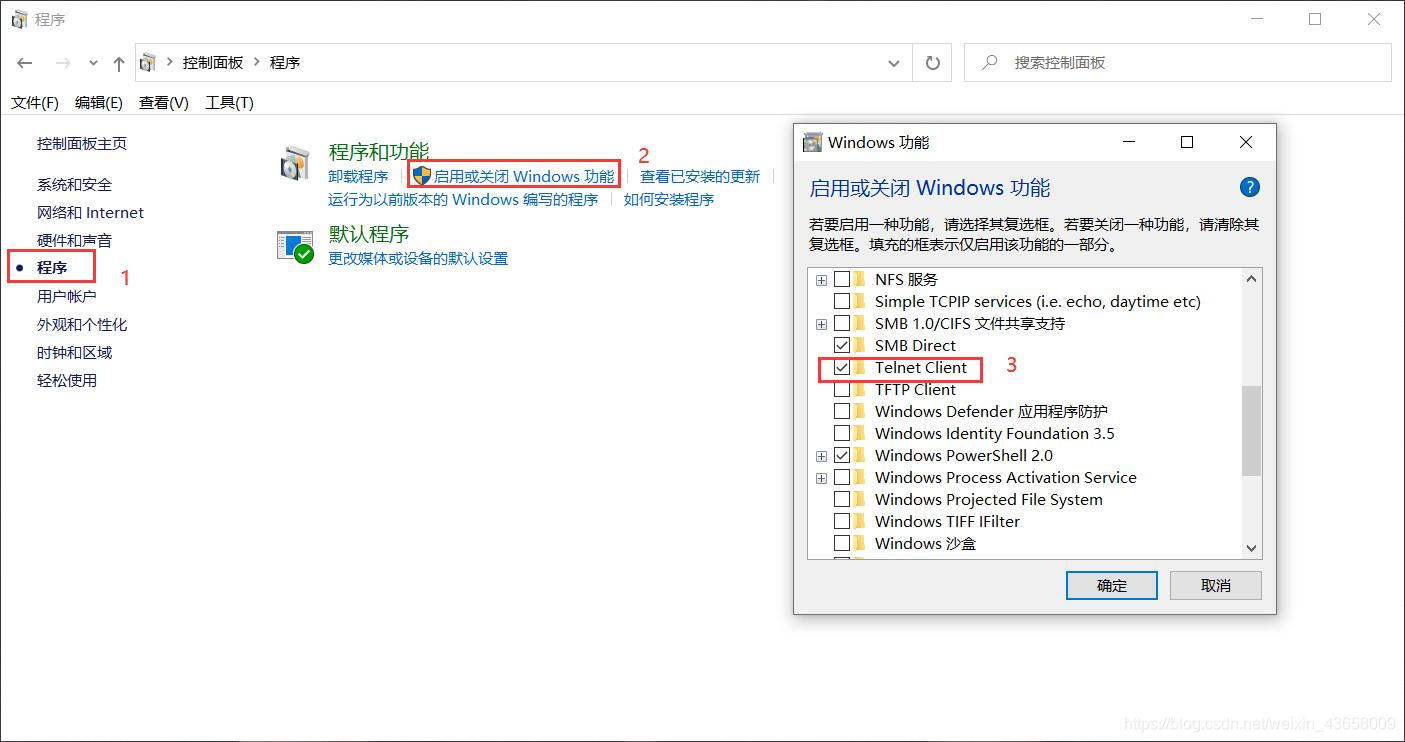Click Control Panel icon in address bar

148,63
